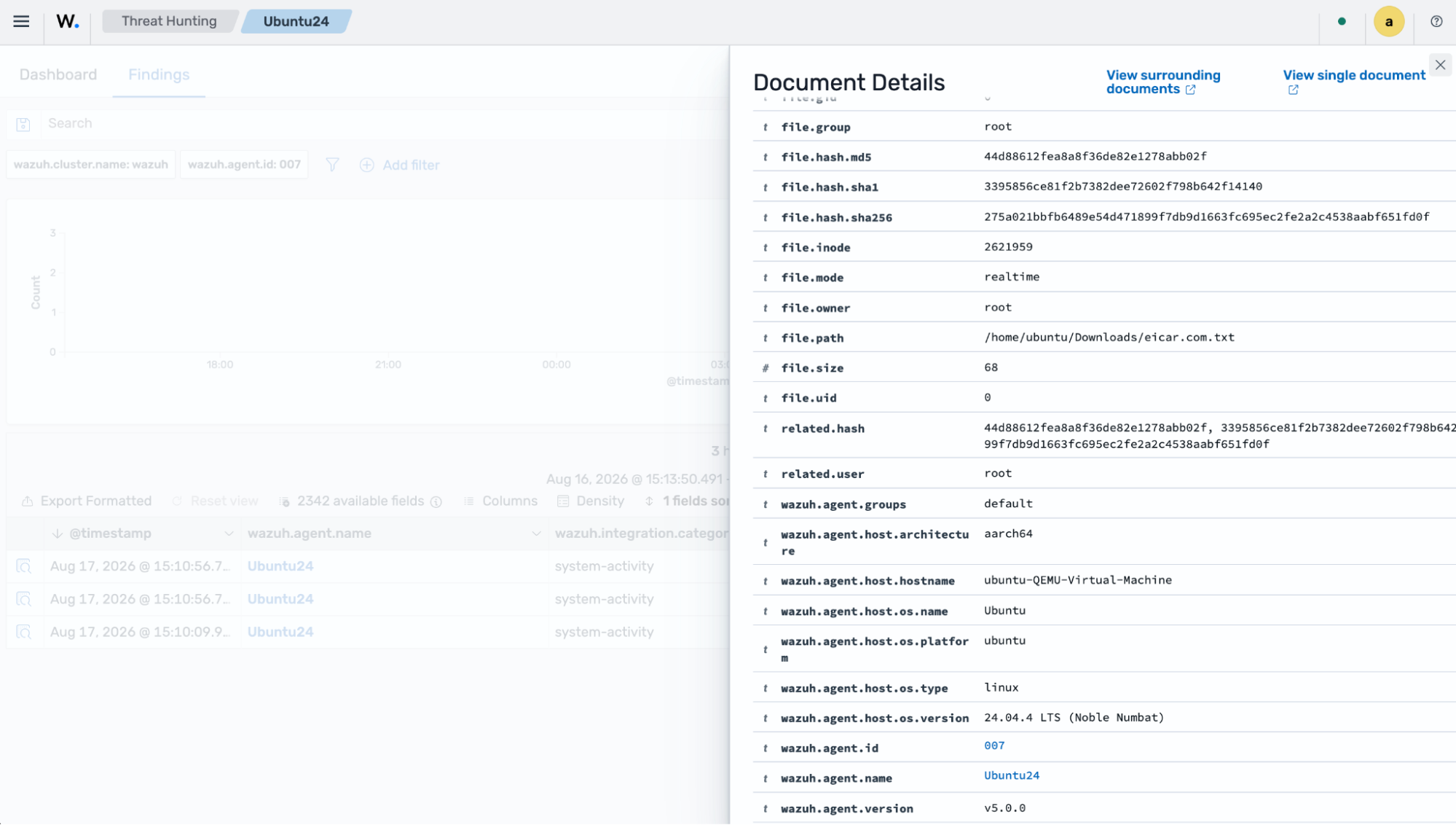The width and height of the screenshot is (1456, 825).
Task: Open Ubuntu24 link in 15:10:09 row
Action: coord(280,632)
